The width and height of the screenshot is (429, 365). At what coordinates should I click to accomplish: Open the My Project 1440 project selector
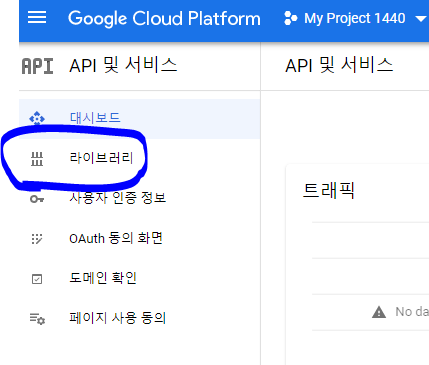(x=355, y=18)
